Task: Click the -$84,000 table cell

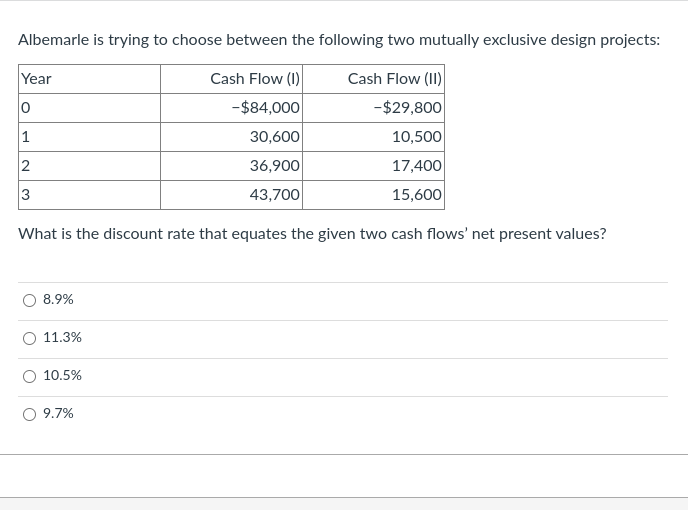Action: pos(232,108)
